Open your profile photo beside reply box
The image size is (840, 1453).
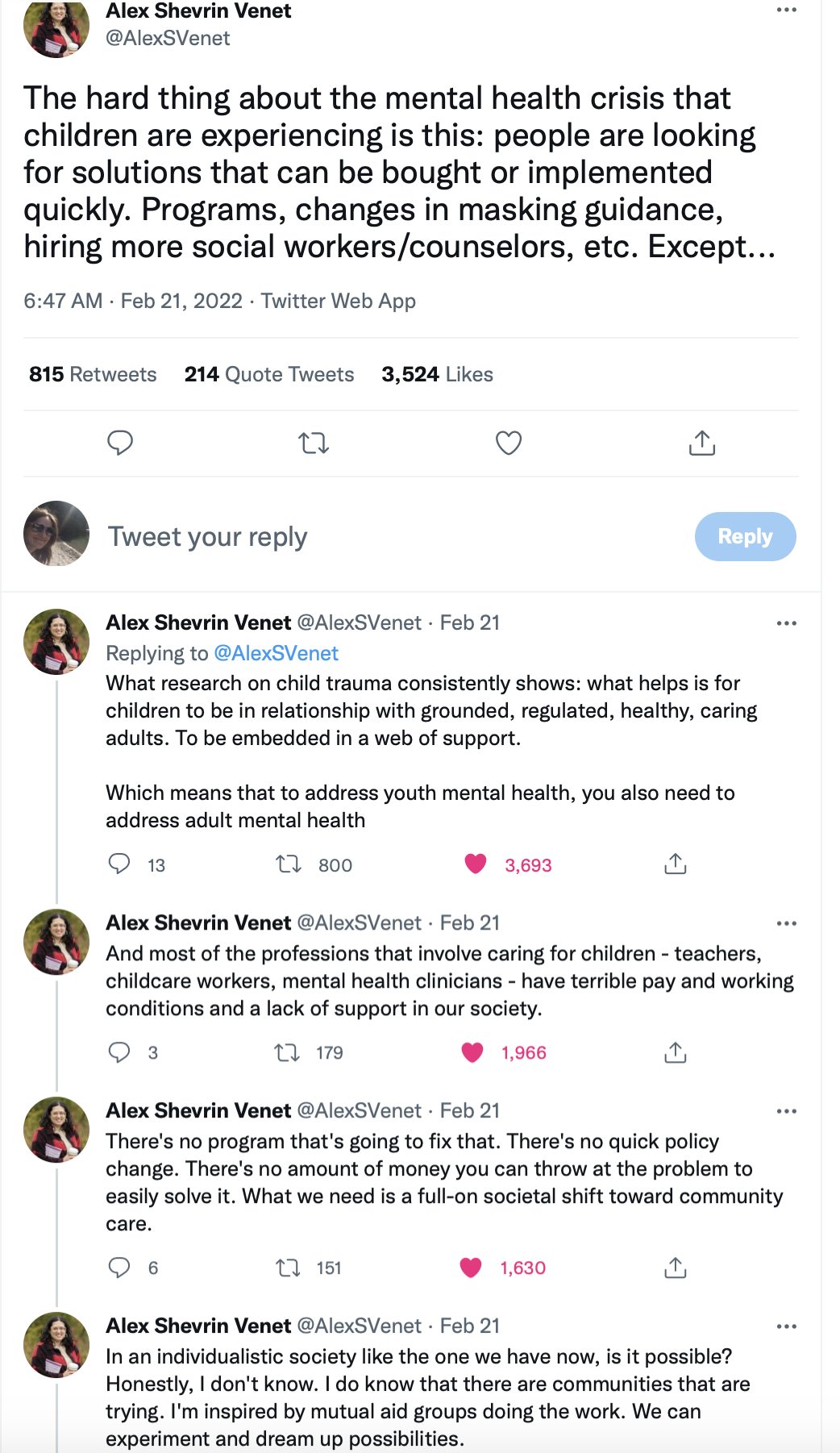pos(56,533)
